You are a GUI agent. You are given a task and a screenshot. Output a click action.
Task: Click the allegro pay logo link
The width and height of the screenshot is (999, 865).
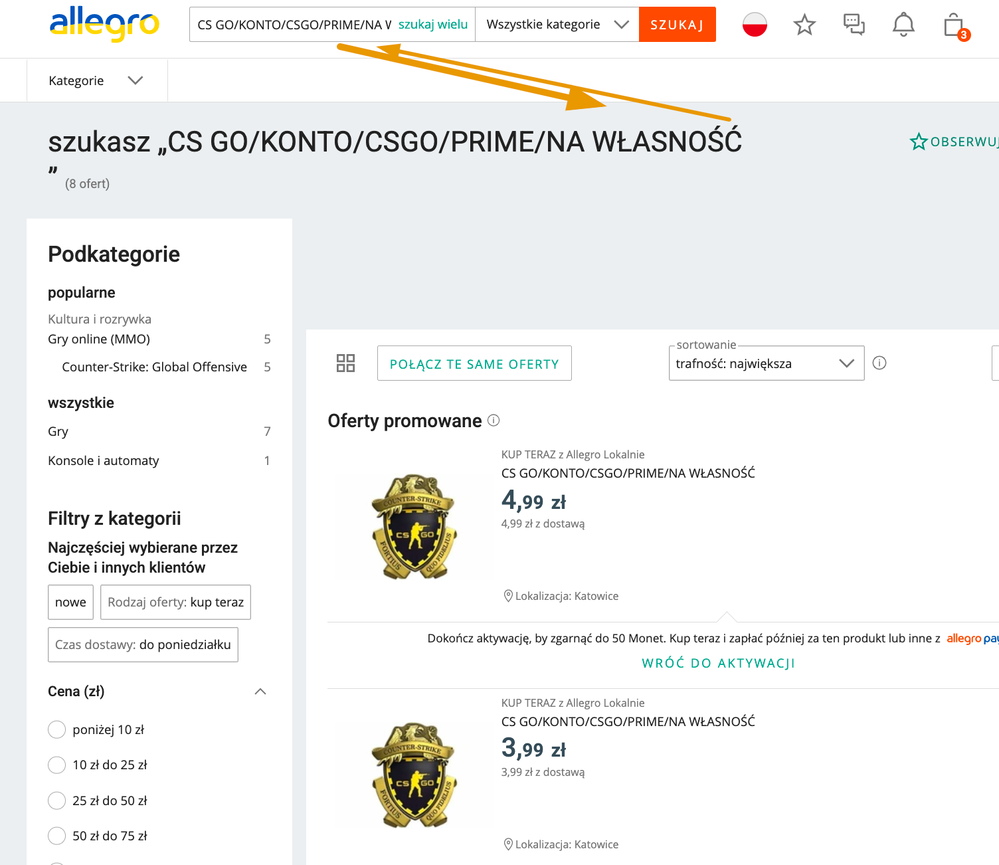tap(972, 638)
